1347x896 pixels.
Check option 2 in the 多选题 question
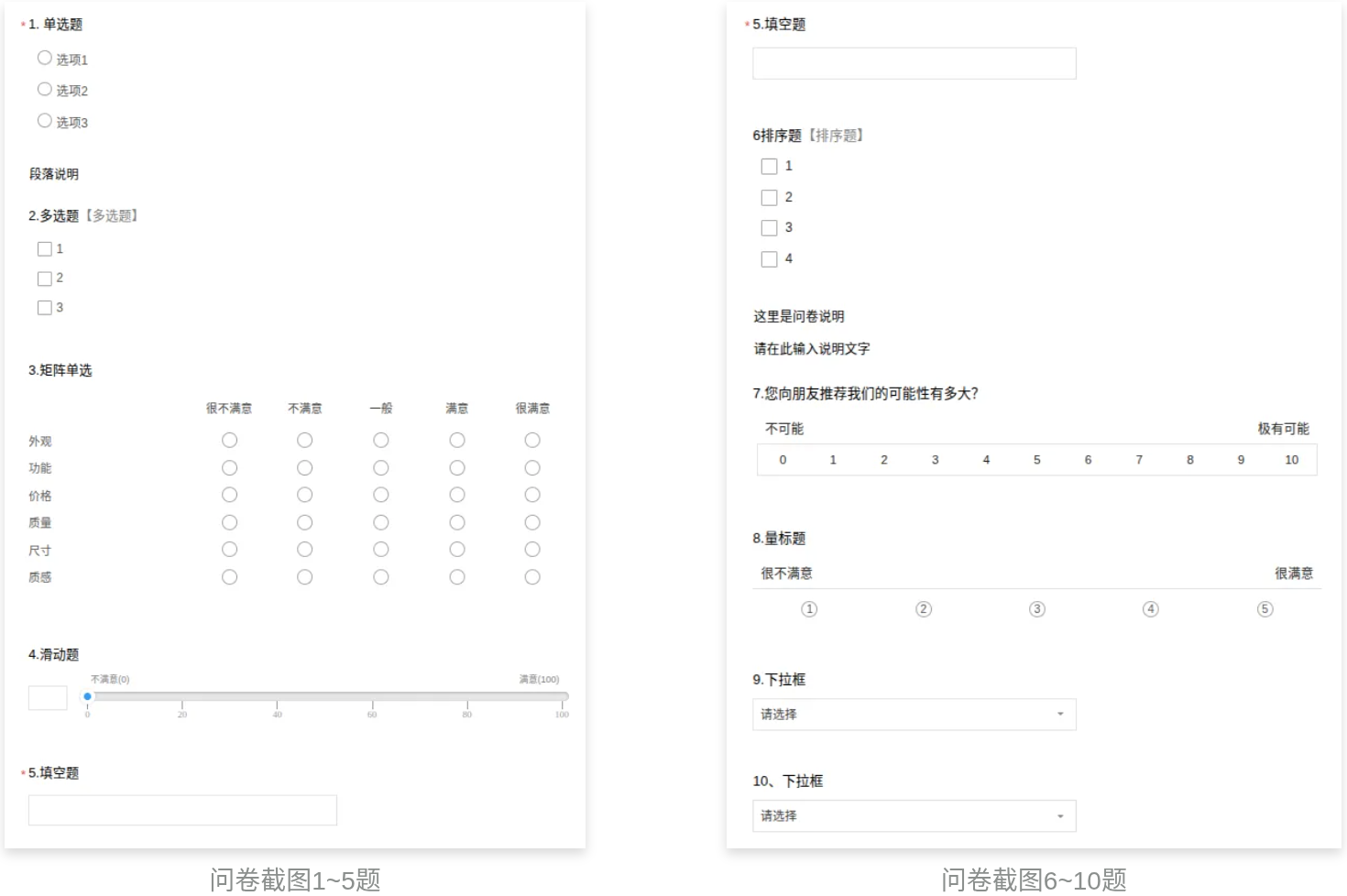(46, 278)
